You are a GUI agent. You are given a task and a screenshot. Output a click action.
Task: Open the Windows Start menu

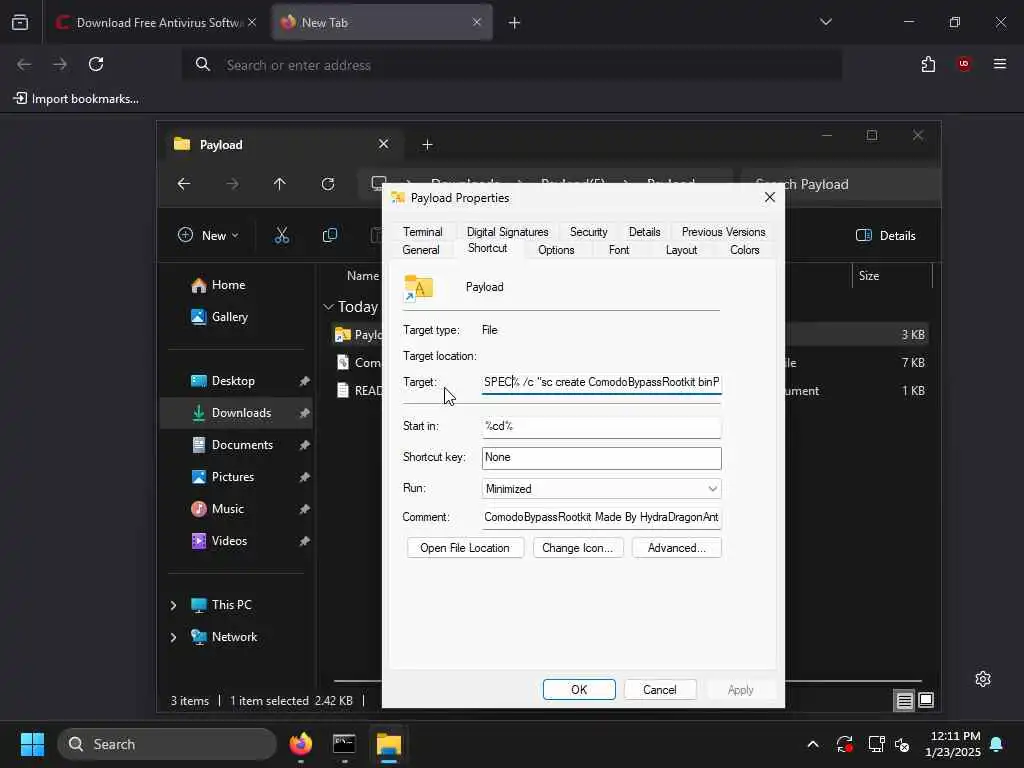coord(32,744)
